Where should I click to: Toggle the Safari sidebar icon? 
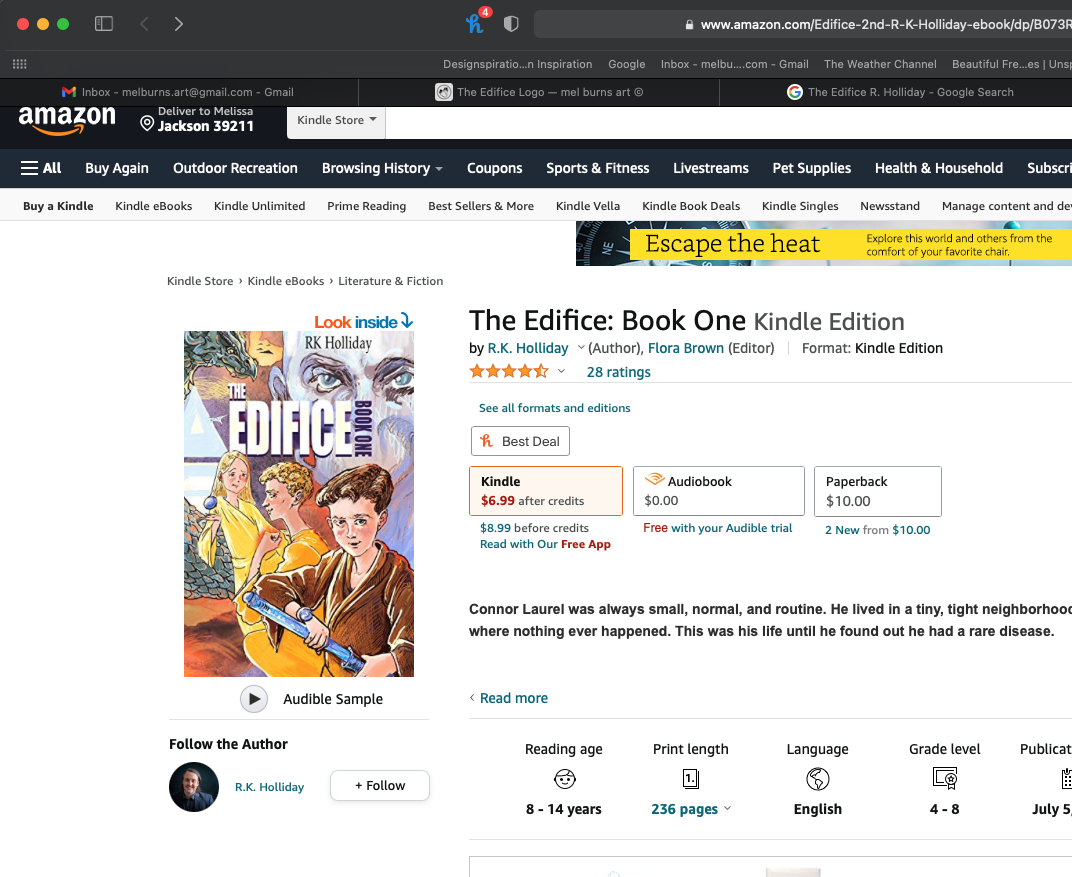[104, 24]
